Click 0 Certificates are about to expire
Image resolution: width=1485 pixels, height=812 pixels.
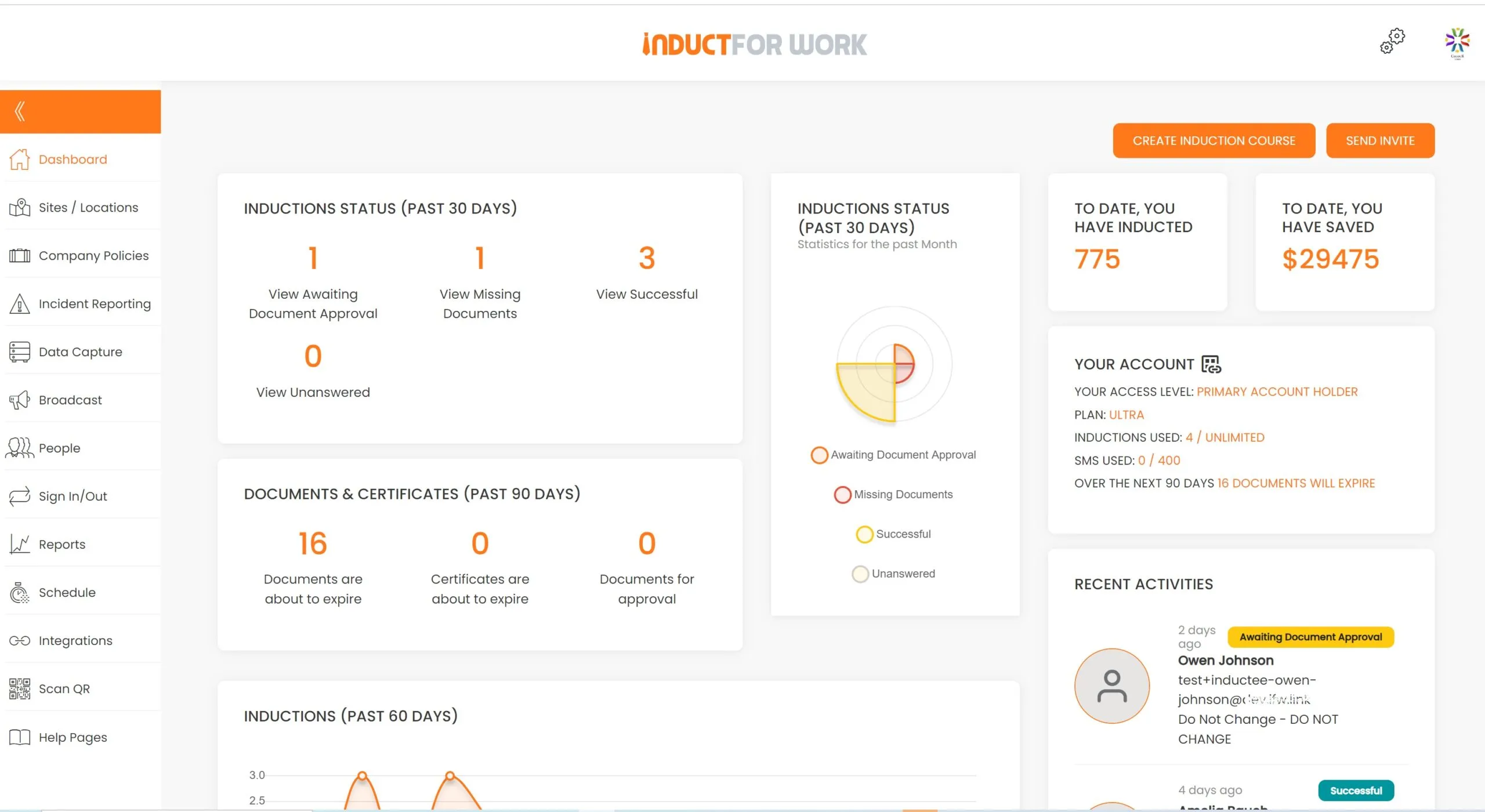click(x=480, y=568)
